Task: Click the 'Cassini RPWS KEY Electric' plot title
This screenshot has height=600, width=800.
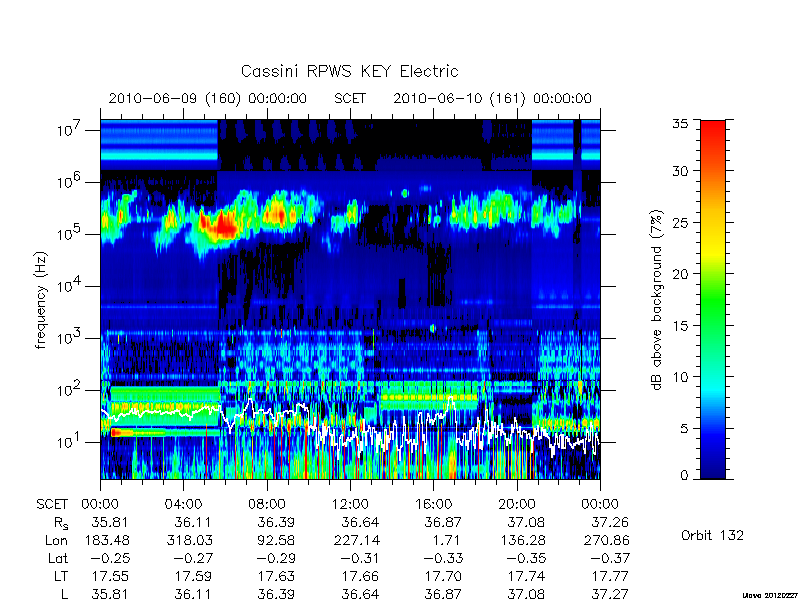Action: (349, 71)
